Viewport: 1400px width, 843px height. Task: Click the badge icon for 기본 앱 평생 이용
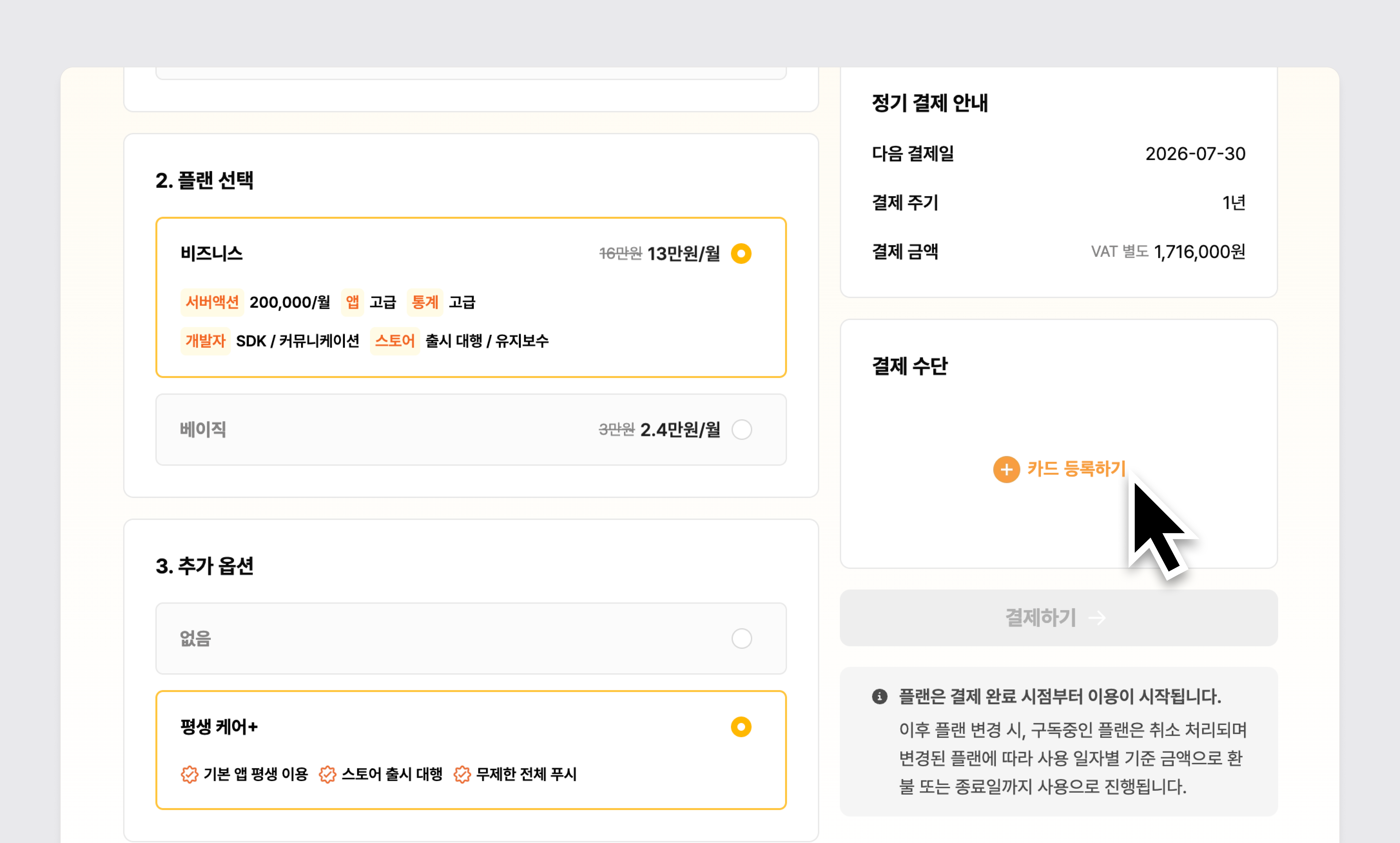coord(190,774)
